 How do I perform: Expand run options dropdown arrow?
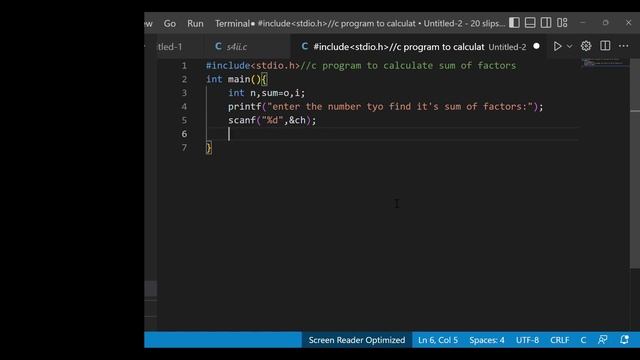tap(569, 46)
